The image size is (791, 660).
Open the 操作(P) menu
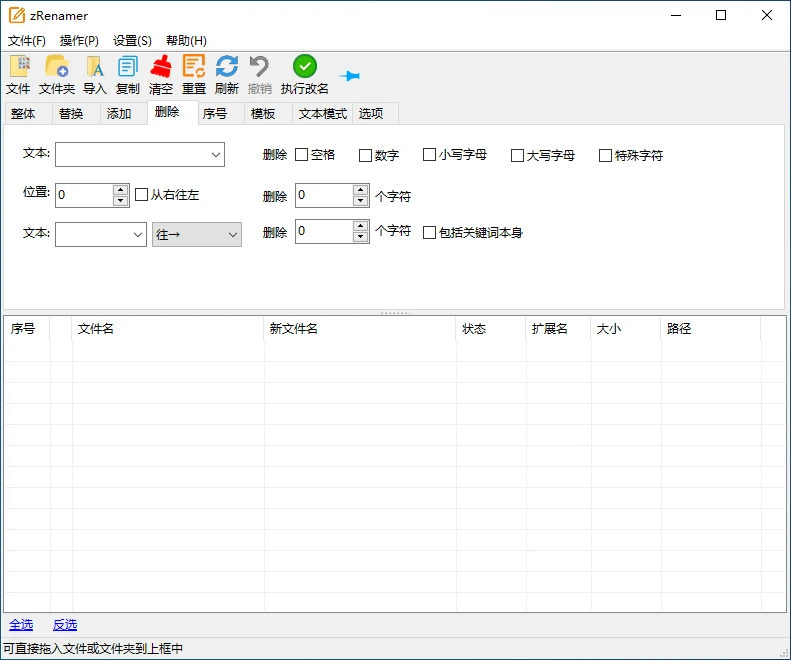pyautogui.click(x=79, y=41)
